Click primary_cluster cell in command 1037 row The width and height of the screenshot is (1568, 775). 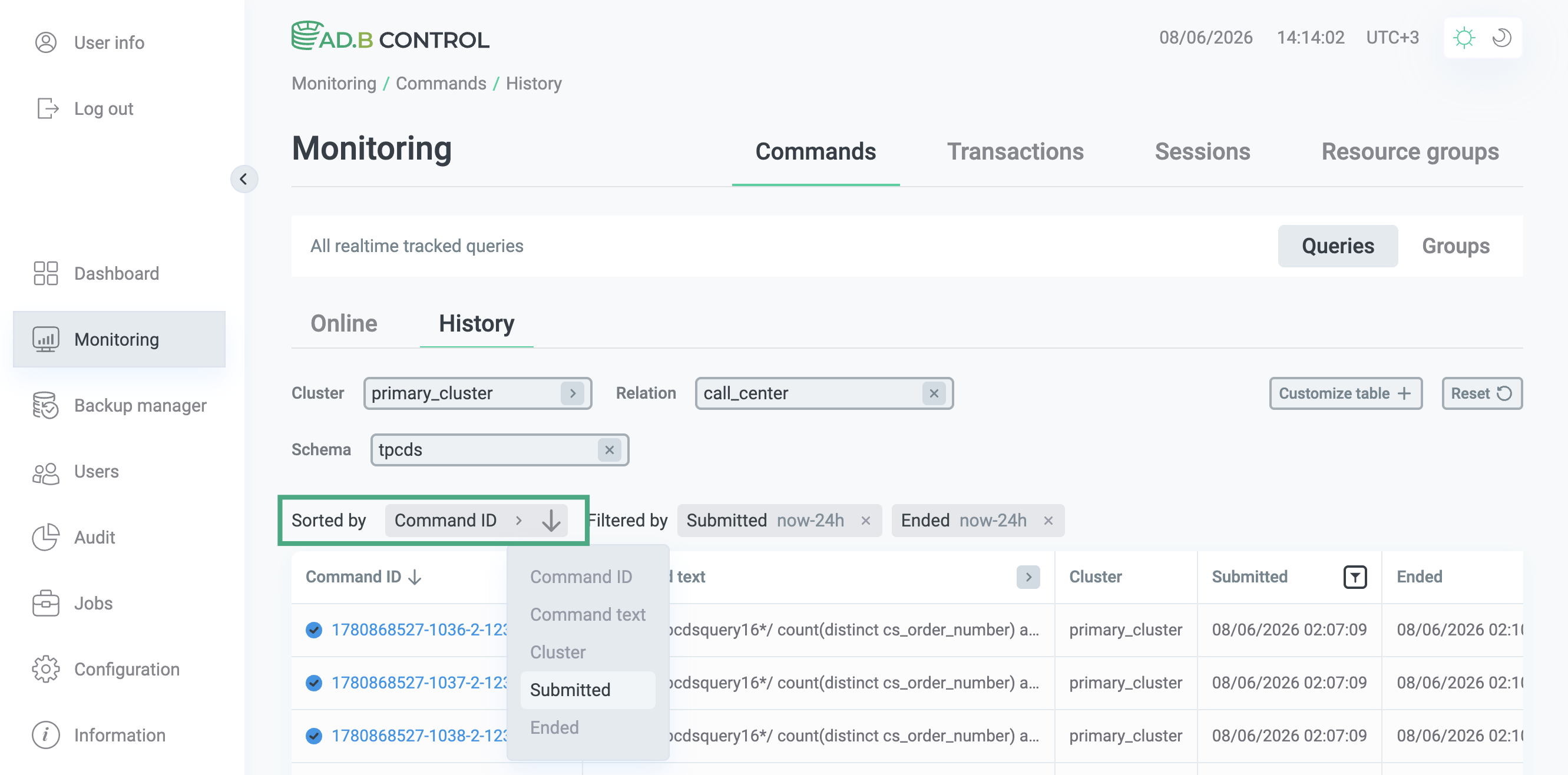pos(1125,683)
